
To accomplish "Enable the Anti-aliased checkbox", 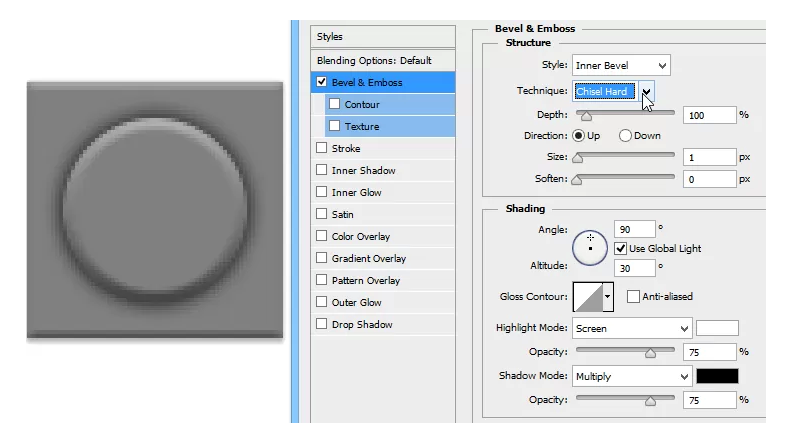I will [633, 297].
